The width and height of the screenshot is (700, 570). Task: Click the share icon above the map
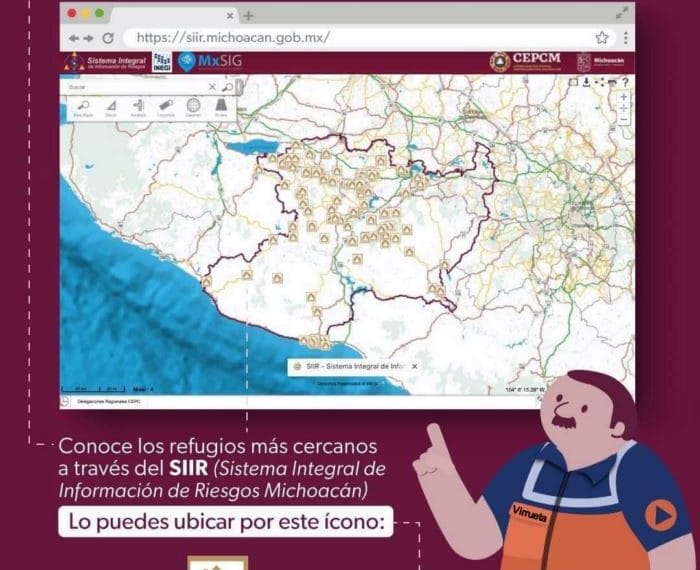pyautogui.click(x=600, y=82)
